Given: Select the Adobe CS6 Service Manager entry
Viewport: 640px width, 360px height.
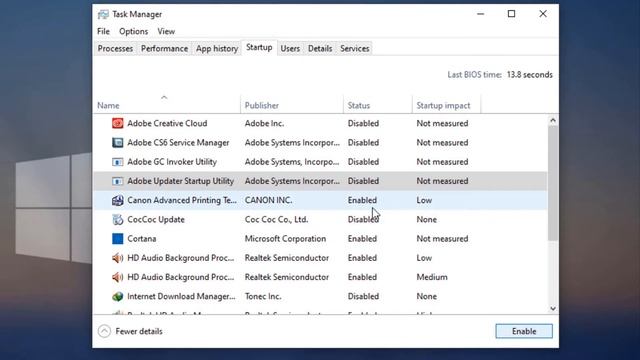Looking at the screenshot, I should (178, 142).
